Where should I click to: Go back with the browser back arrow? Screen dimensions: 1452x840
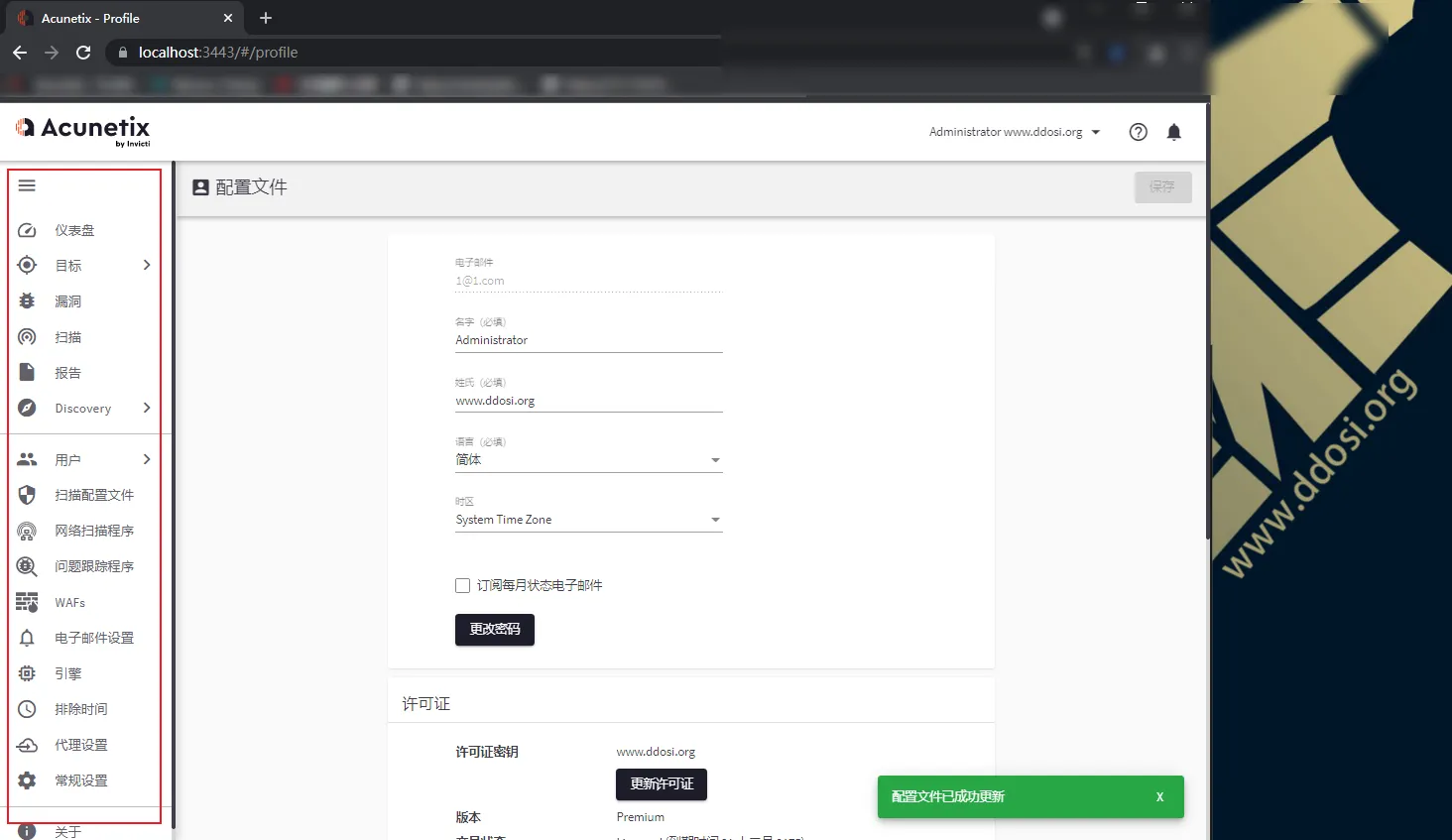point(20,53)
